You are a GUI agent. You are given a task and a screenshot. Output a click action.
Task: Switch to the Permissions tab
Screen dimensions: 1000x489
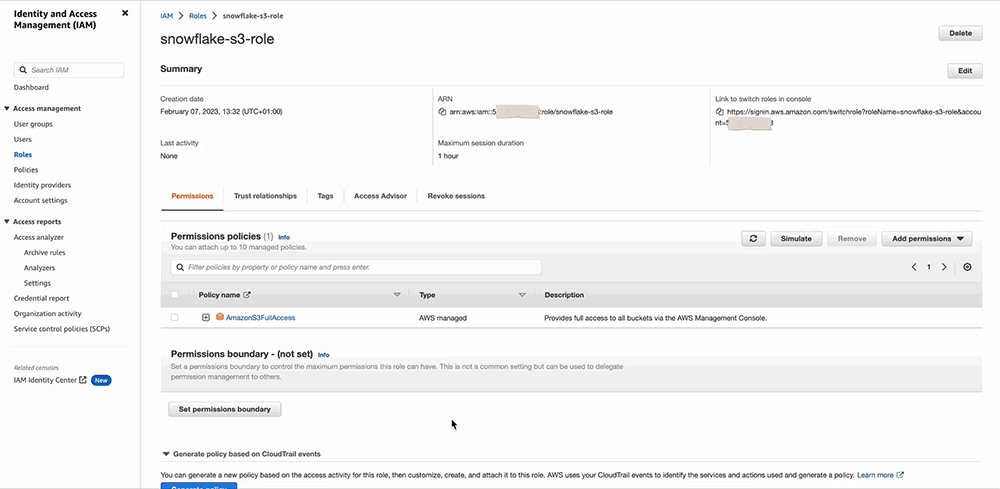point(192,196)
